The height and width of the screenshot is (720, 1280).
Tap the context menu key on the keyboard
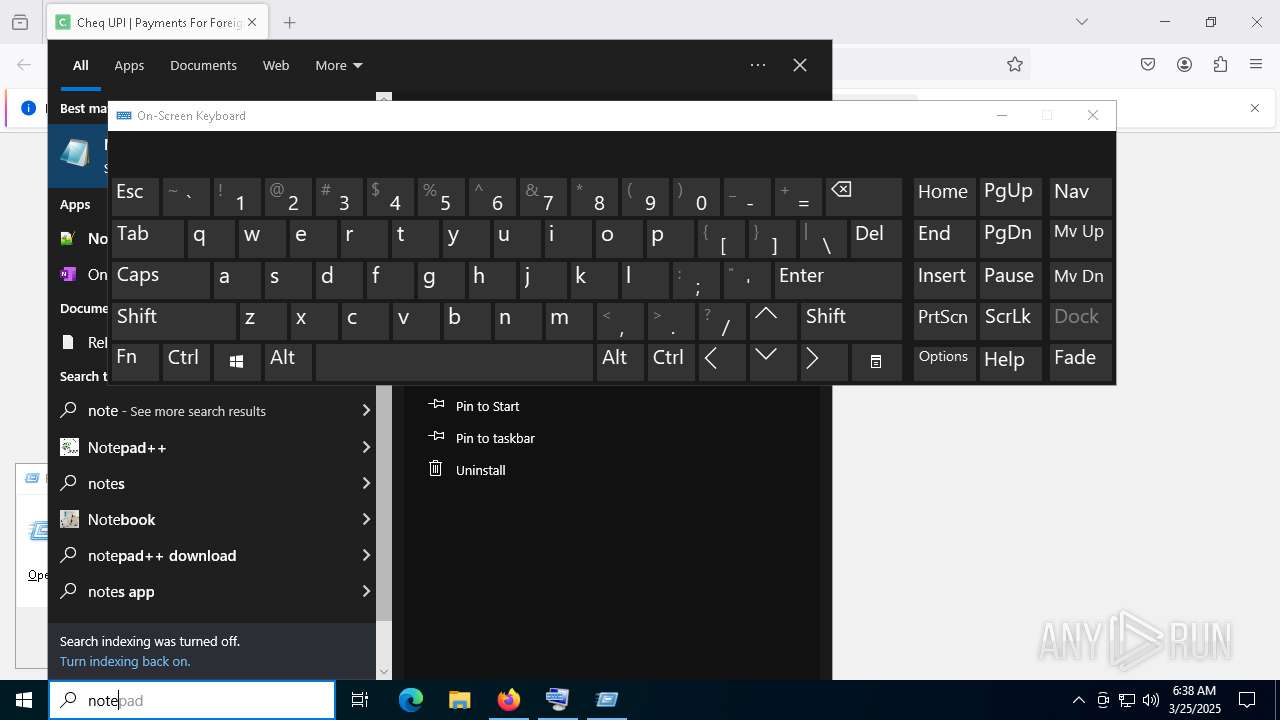tap(876, 362)
